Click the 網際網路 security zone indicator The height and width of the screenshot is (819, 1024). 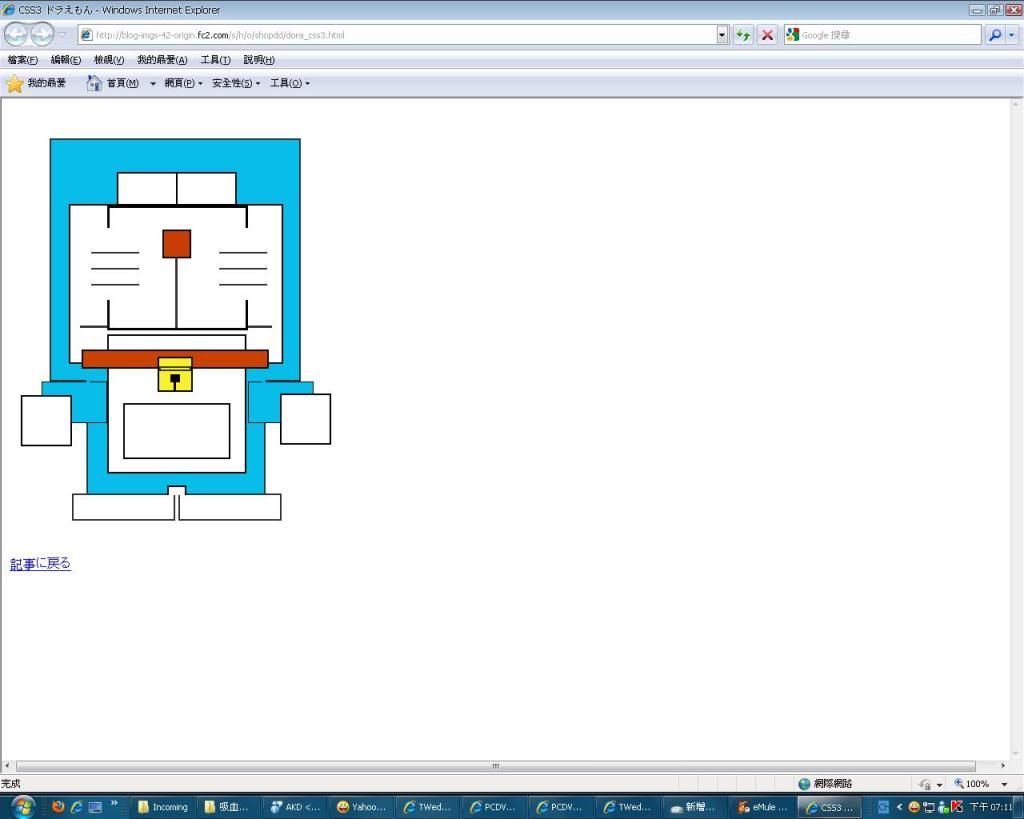[x=826, y=784]
